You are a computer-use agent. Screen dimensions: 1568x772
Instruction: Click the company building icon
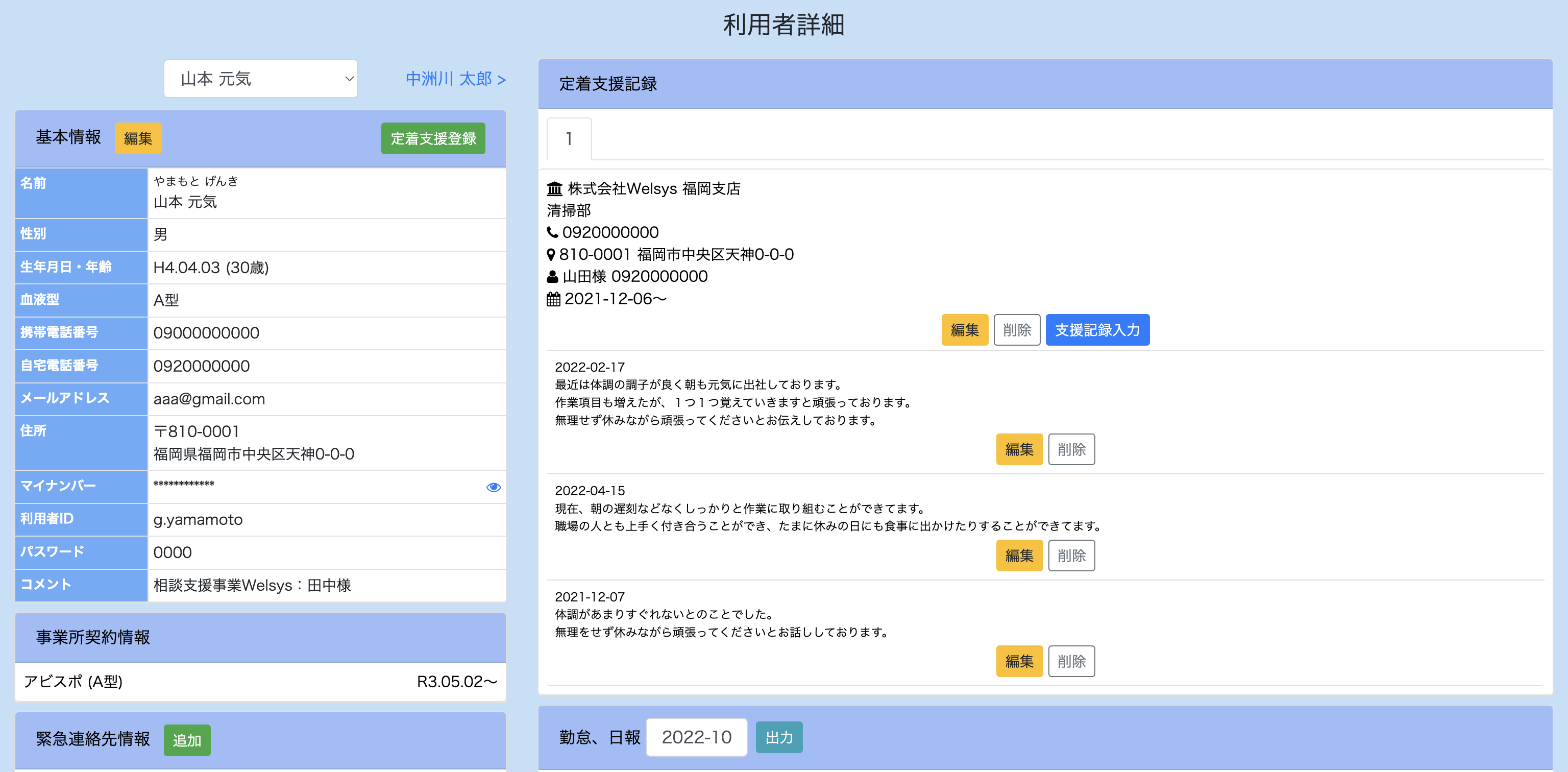click(554, 189)
